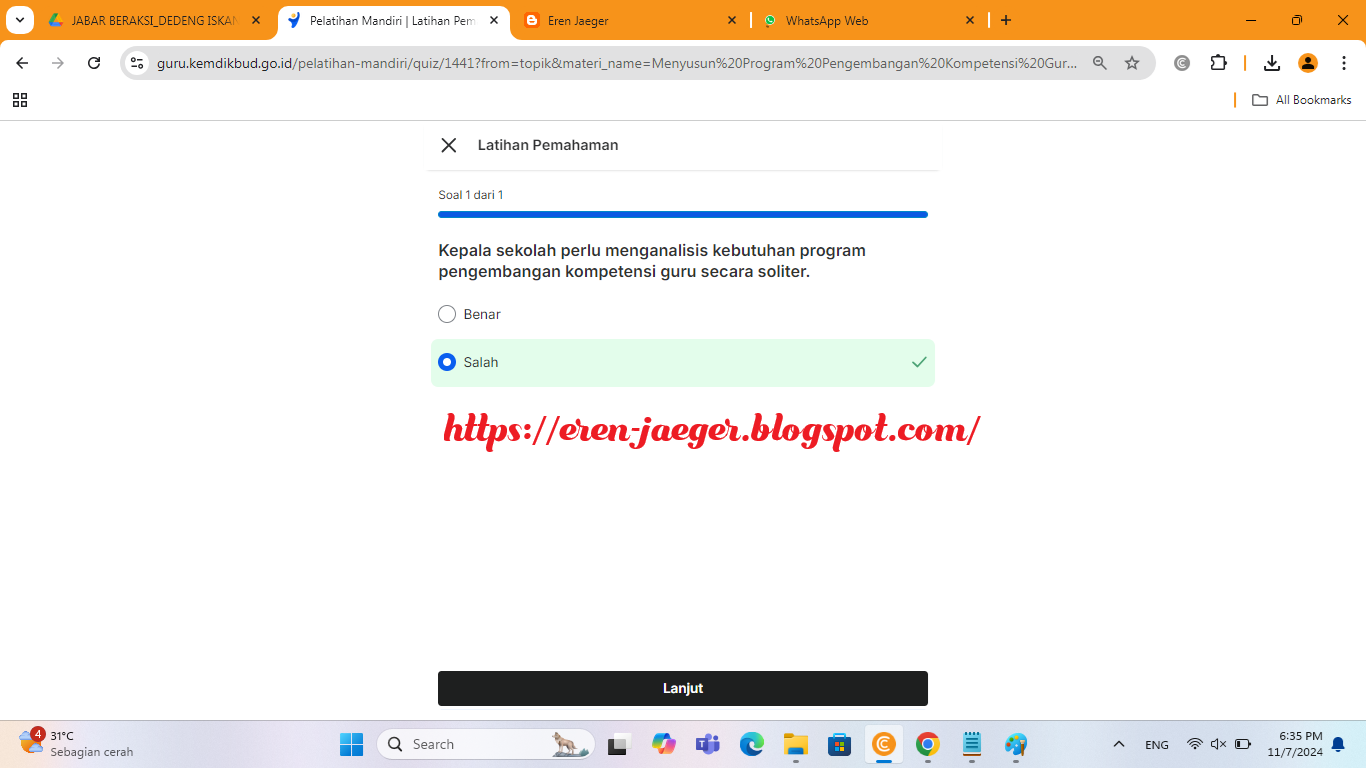This screenshot has width=1366, height=768.
Task: Open battery status icon
Action: pos(1243,744)
